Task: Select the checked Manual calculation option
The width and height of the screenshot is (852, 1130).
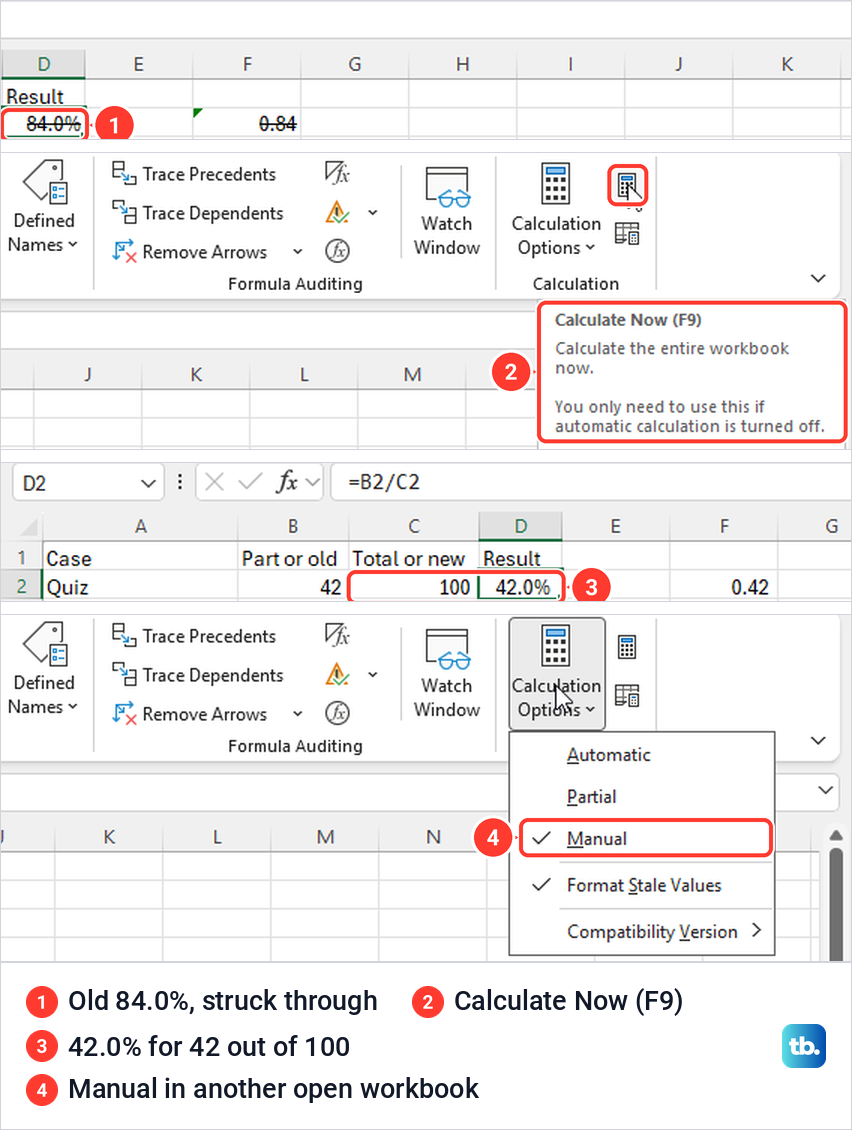Action: point(646,838)
